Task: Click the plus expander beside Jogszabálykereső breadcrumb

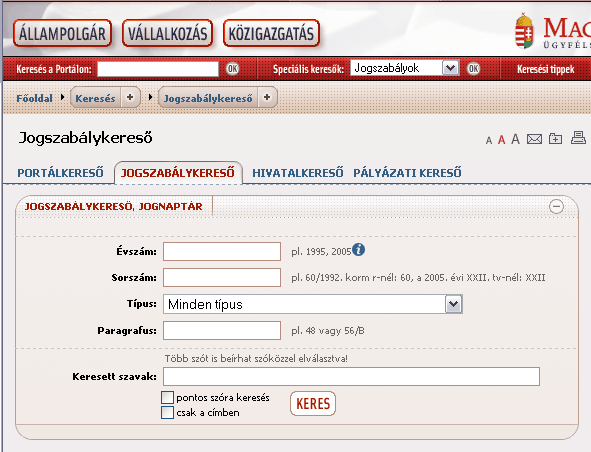Action: point(267,97)
